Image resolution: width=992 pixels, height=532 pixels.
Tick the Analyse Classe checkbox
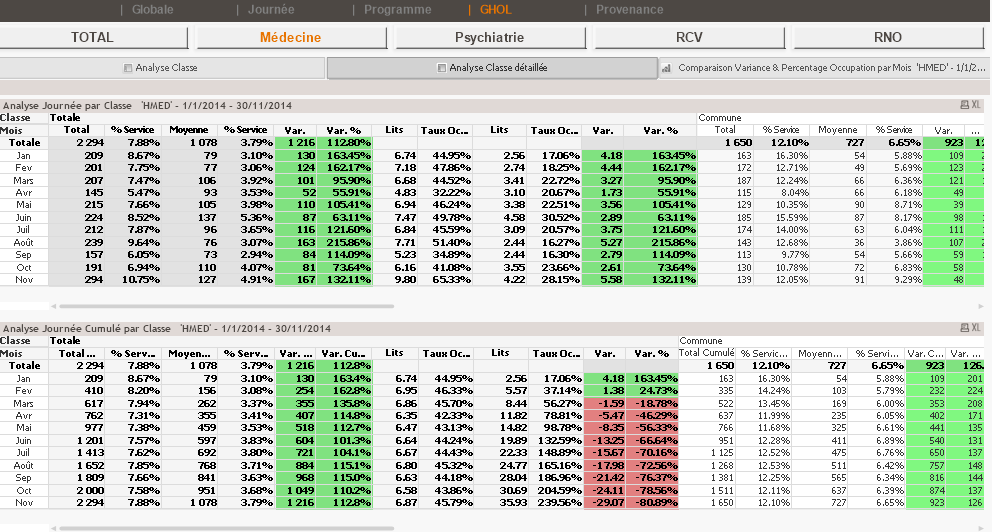point(128,68)
